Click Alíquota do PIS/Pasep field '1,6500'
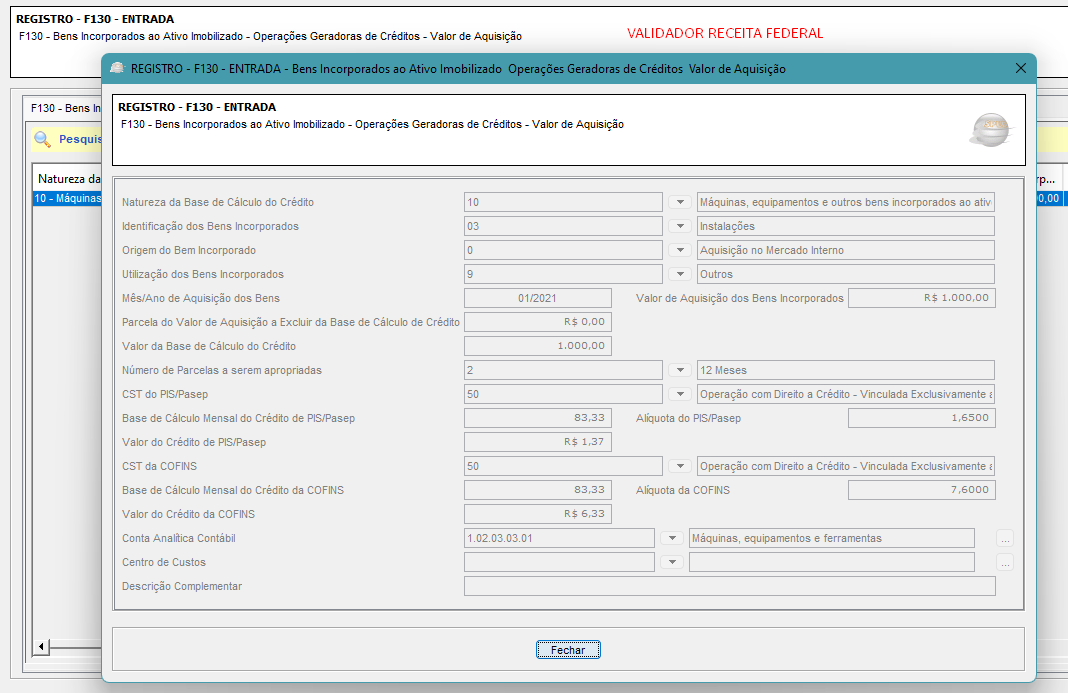The height and width of the screenshot is (693, 1068). [922, 418]
